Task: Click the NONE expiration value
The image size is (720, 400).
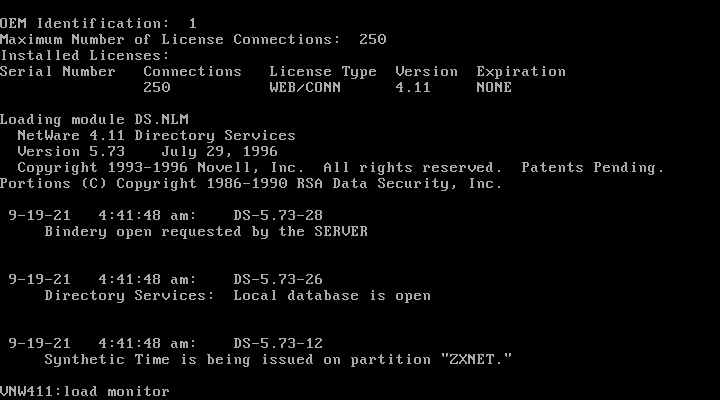Action: pyautogui.click(x=494, y=88)
